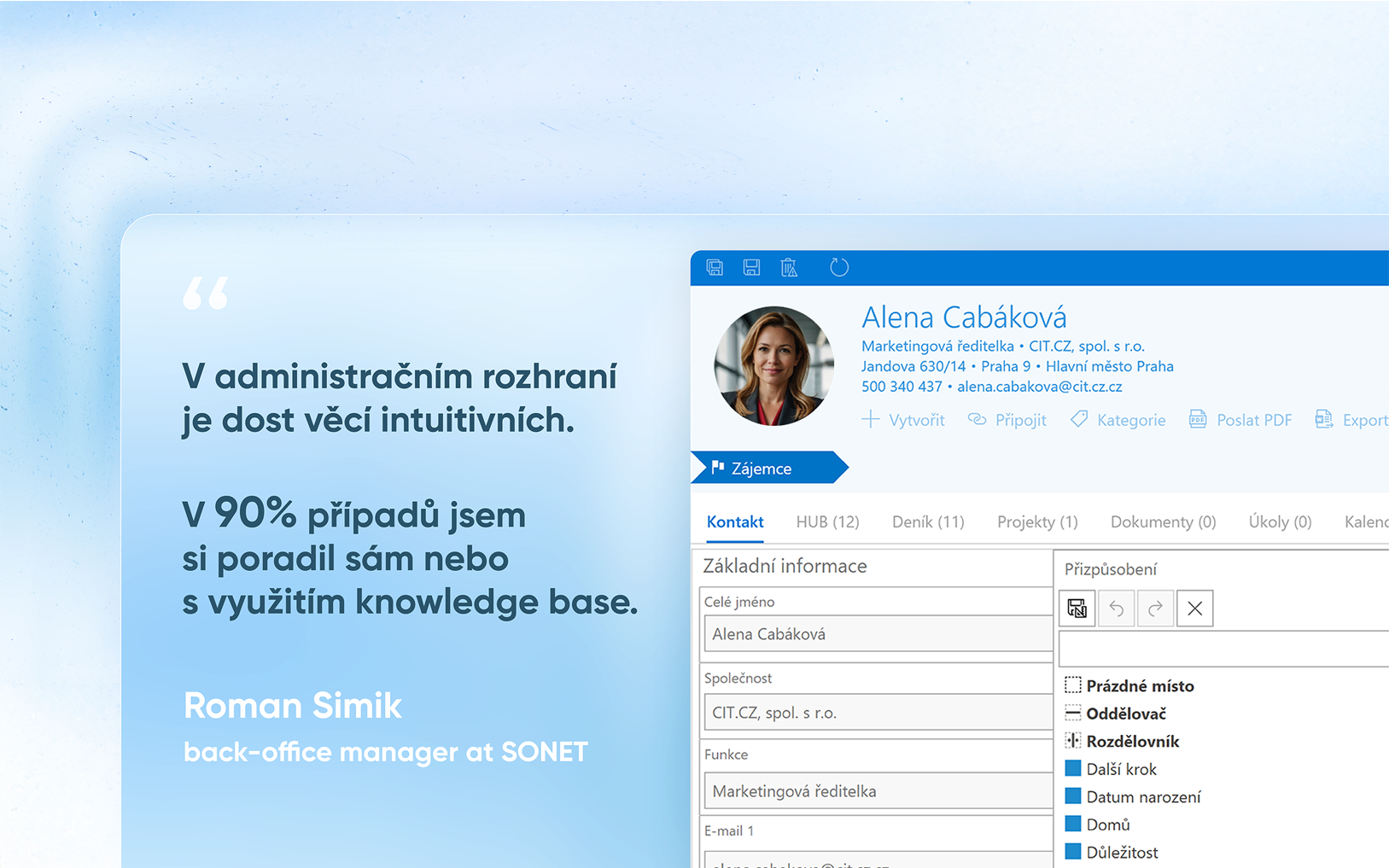Click the Připojit button
1389x868 pixels.
(x=1007, y=419)
